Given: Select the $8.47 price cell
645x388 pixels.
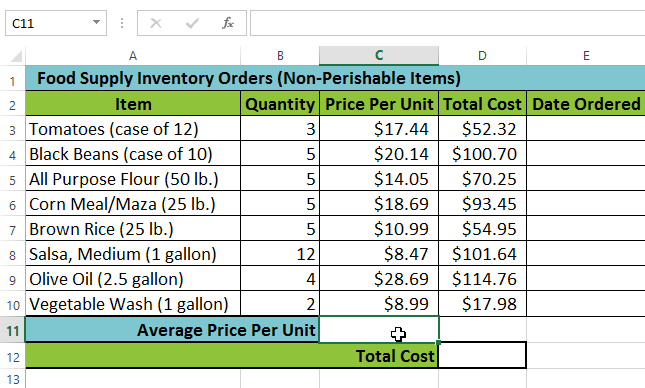Looking at the screenshot, I should pyautogui.click(x=379, y=253).
